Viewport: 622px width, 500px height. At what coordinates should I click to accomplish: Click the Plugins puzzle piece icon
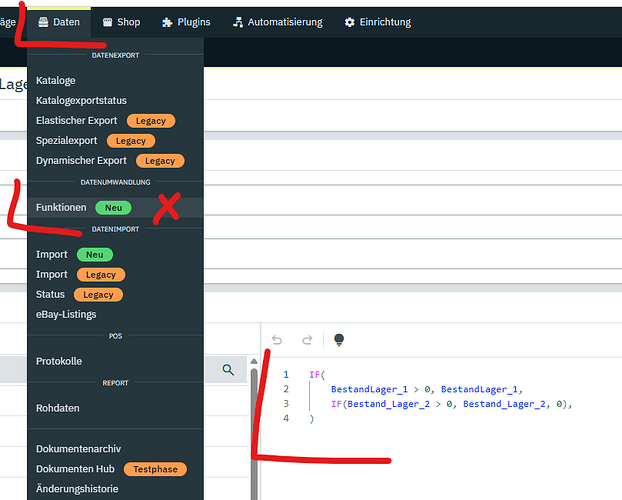tap(167, 22)
